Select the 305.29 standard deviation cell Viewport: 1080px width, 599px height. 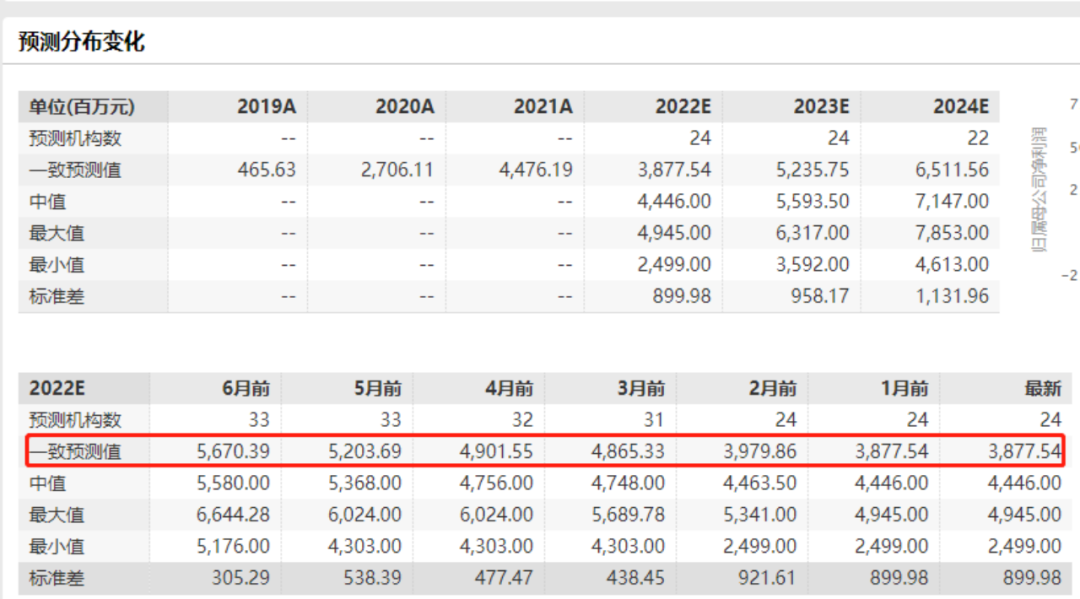[242, 578]
